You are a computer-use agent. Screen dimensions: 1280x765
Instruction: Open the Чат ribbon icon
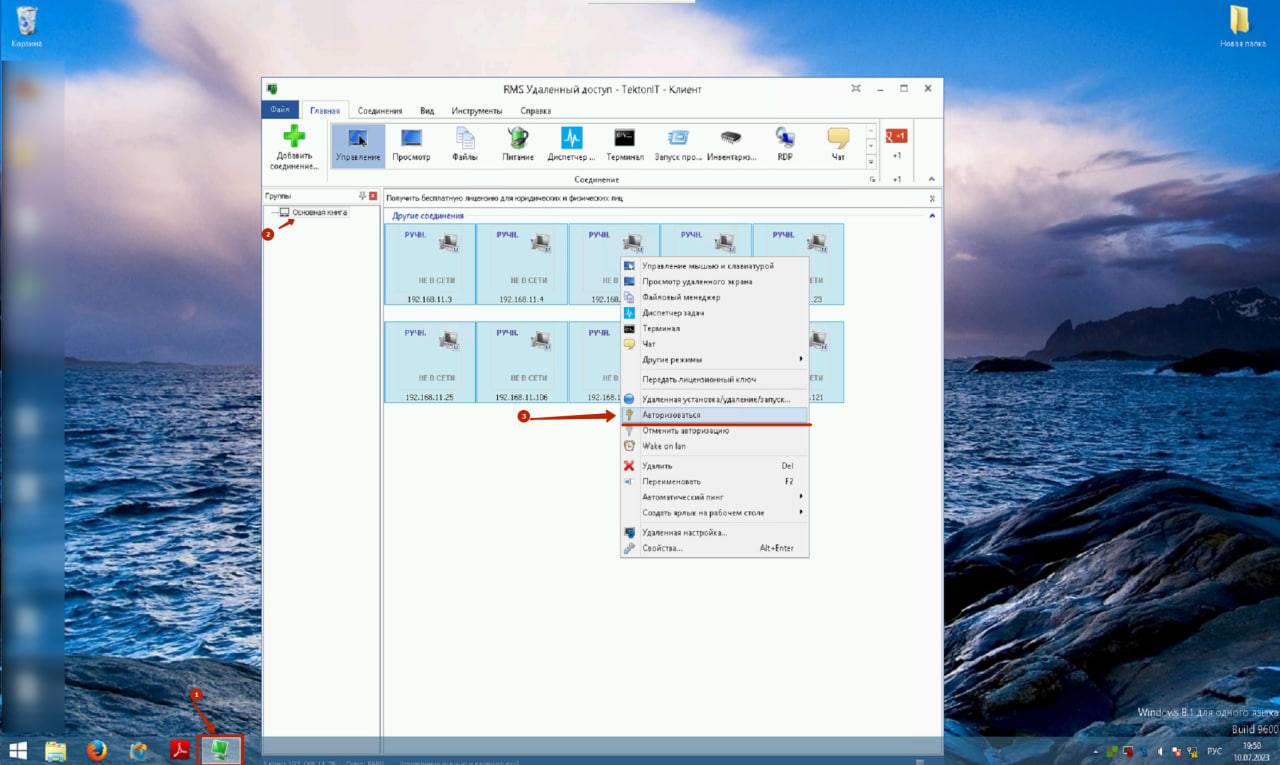click(838, 138)
